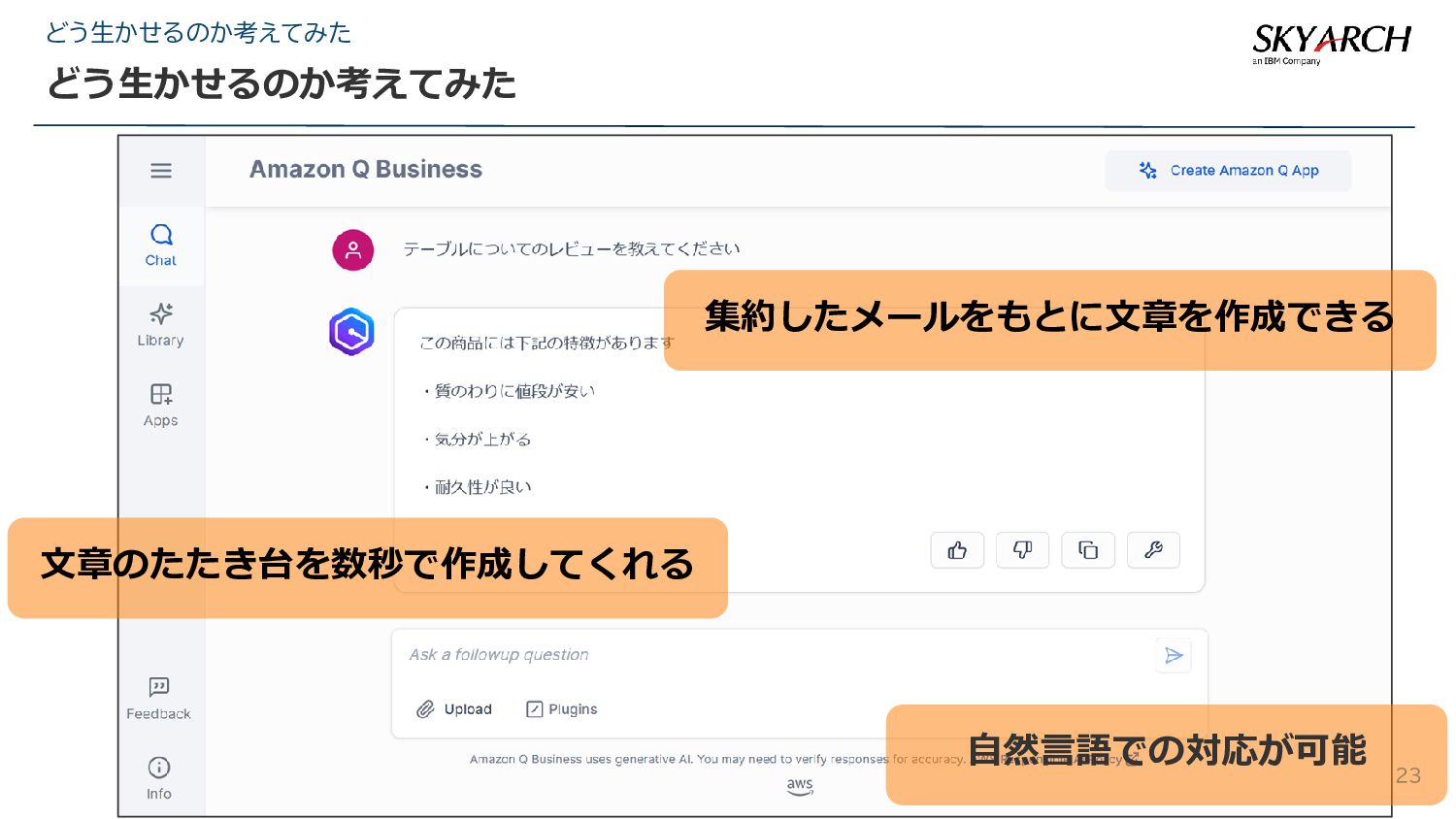Open the Feedback panel in sidebar
Image resolution: width=1456 pixels, height=819 pixels.
point(159,699)
